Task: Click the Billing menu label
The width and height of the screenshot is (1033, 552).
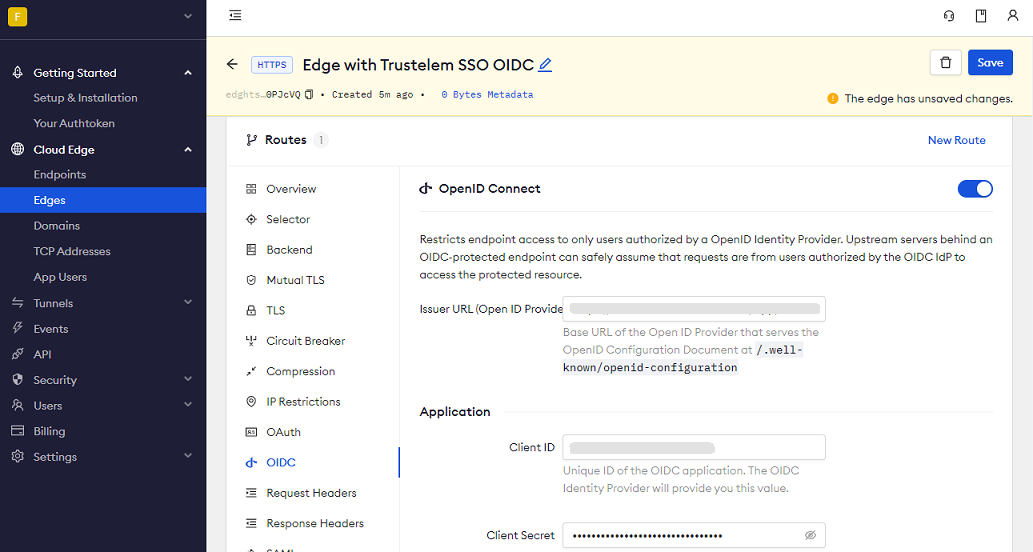Action: [x=49, y=431]
